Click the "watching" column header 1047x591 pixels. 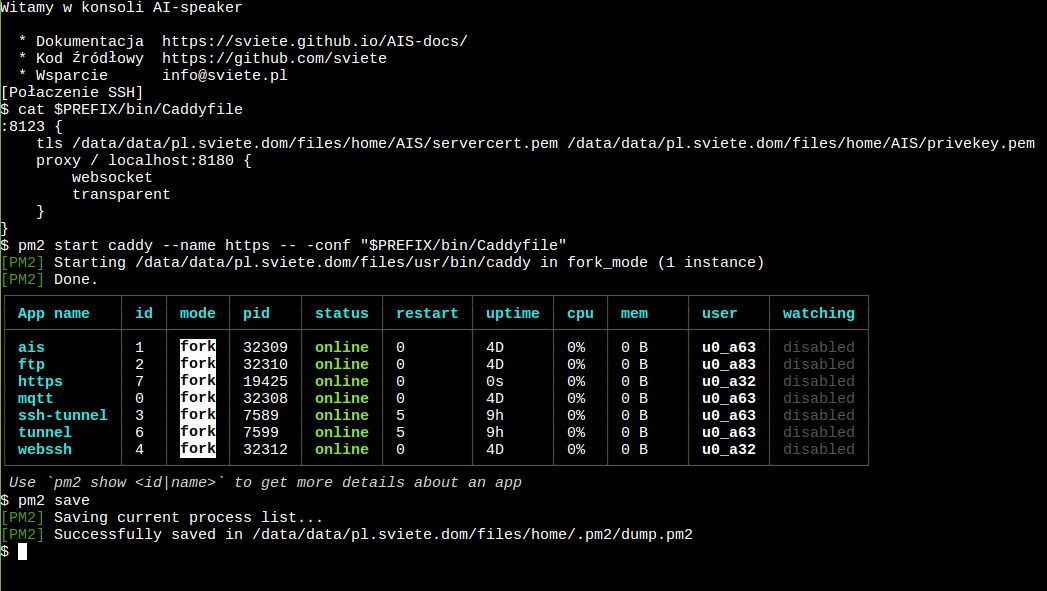(x=818, y=313)
